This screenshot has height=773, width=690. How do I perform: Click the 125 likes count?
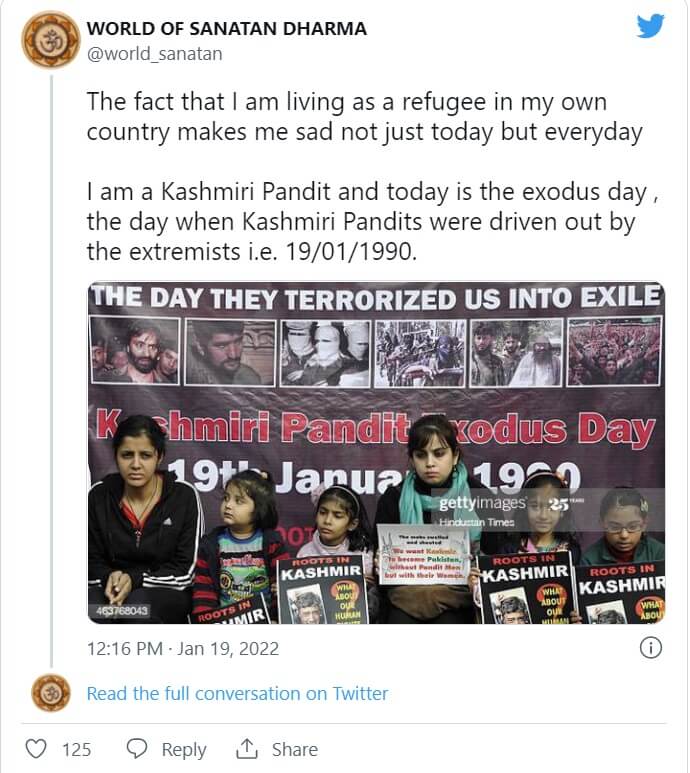click(x=76, y=749)
